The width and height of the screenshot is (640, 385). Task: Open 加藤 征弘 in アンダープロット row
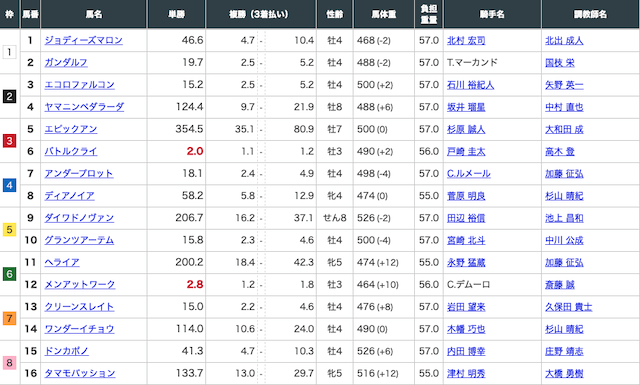coord(564,174)
